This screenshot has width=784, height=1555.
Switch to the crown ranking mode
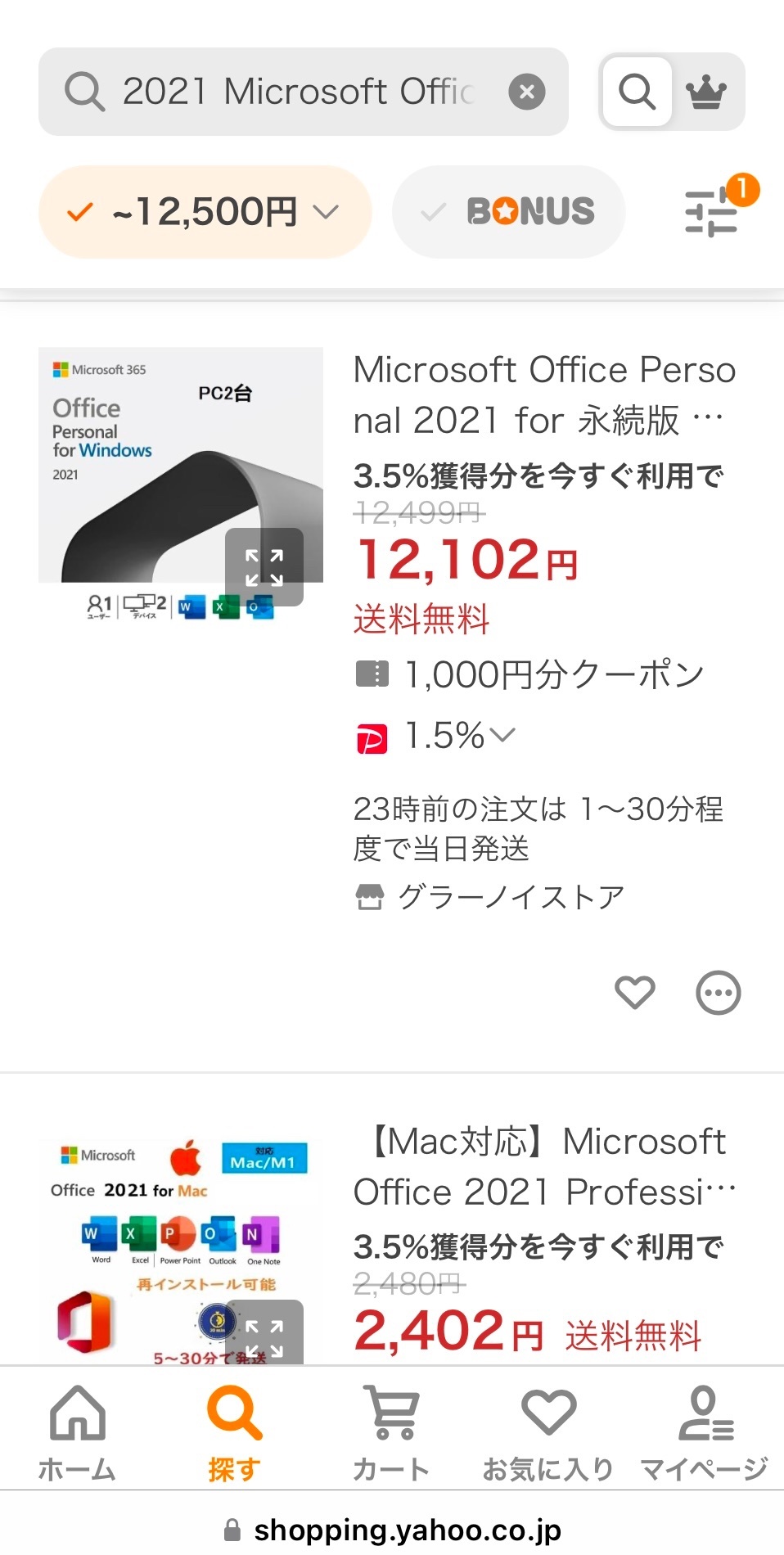tap(706, 92)
